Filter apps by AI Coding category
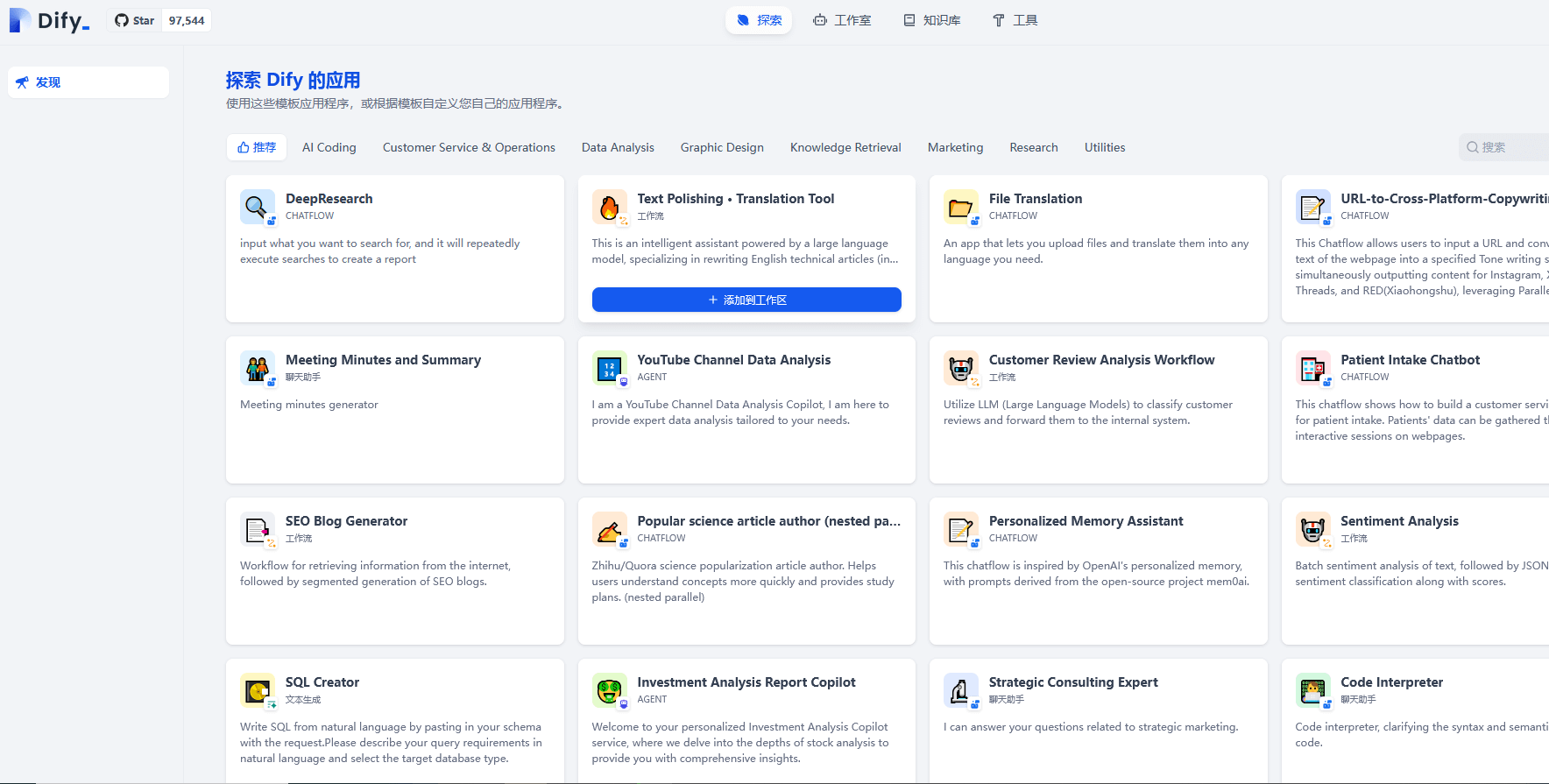The height and width of the screenshot is (784, 1549). (329, 147)
